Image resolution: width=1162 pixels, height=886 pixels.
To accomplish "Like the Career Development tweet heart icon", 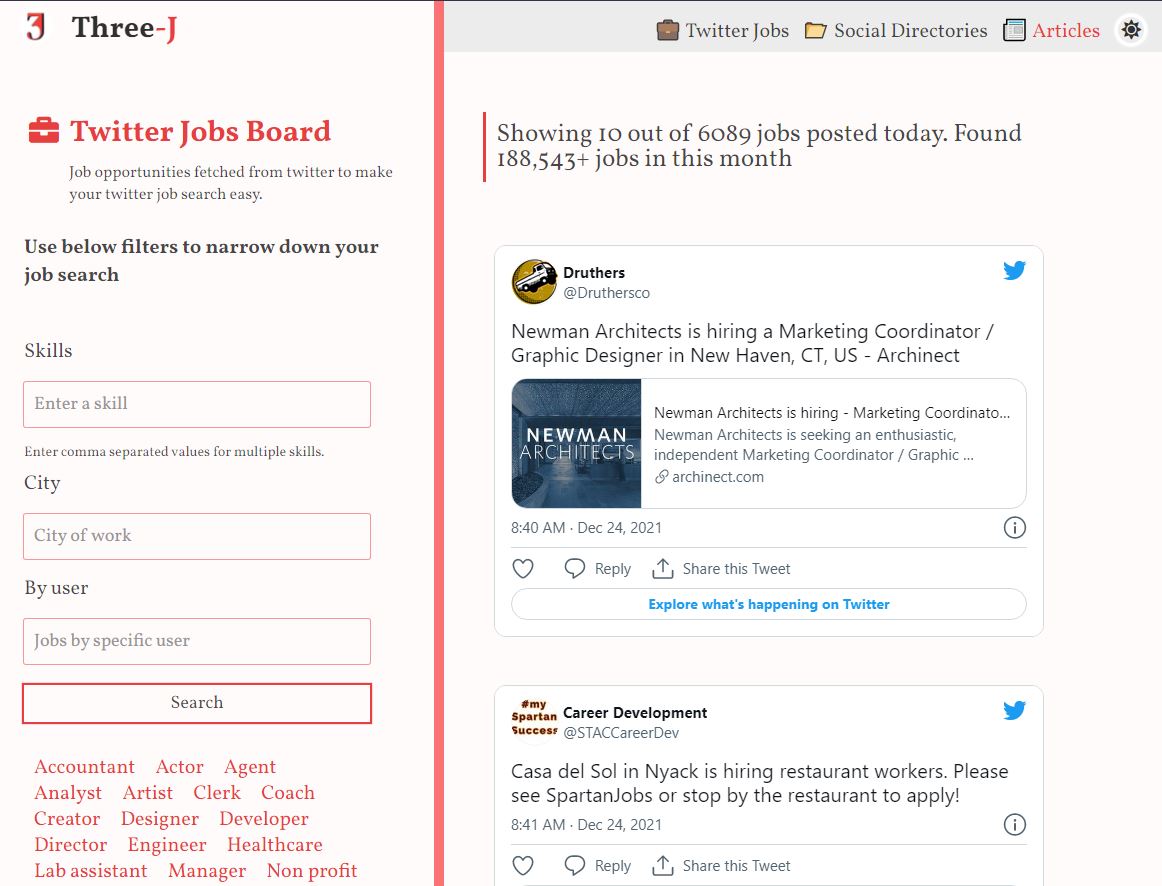I will 523,866.
